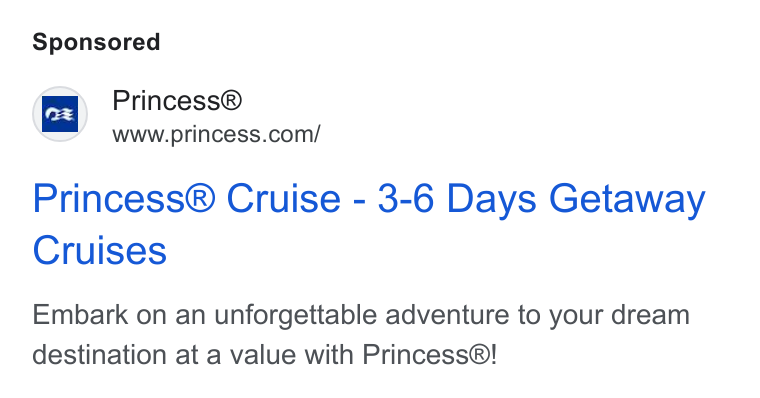Viewport: 760px width, 398px height.
Task: Click the registered trademark symbol after Princess name
Action: [x=231, y=100]
